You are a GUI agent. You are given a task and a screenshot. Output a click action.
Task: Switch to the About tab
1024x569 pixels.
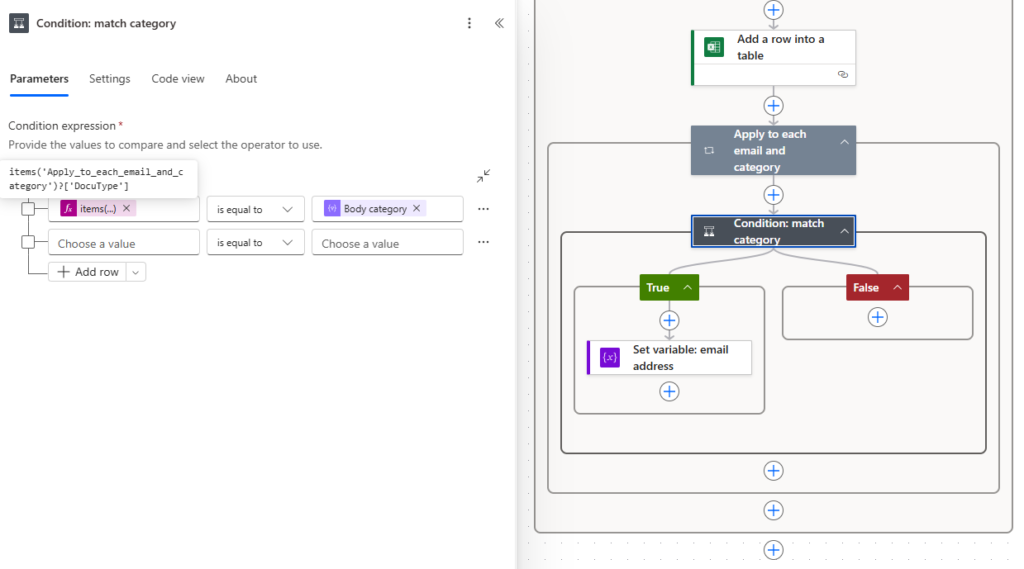pos(241,78)
